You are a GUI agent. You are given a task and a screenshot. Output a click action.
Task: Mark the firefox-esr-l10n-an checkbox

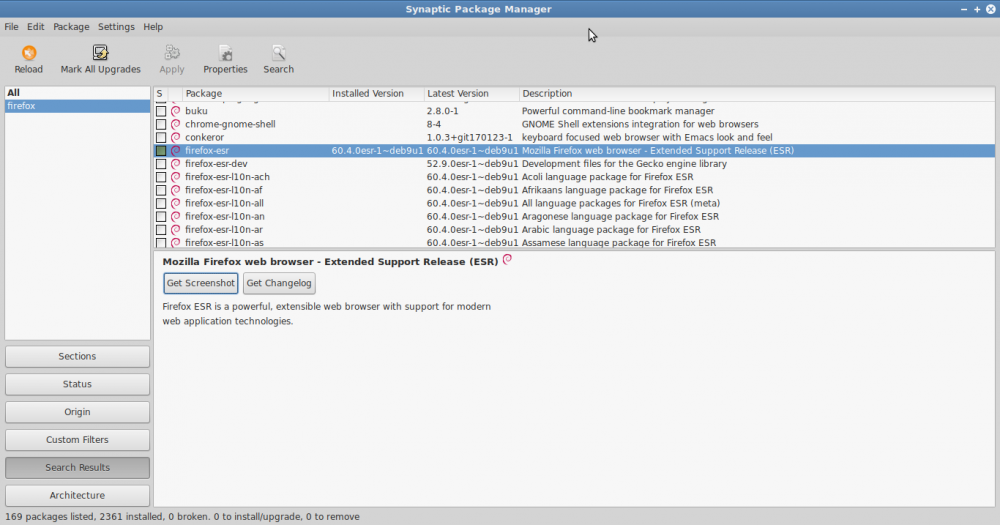[x=161, y=216]
